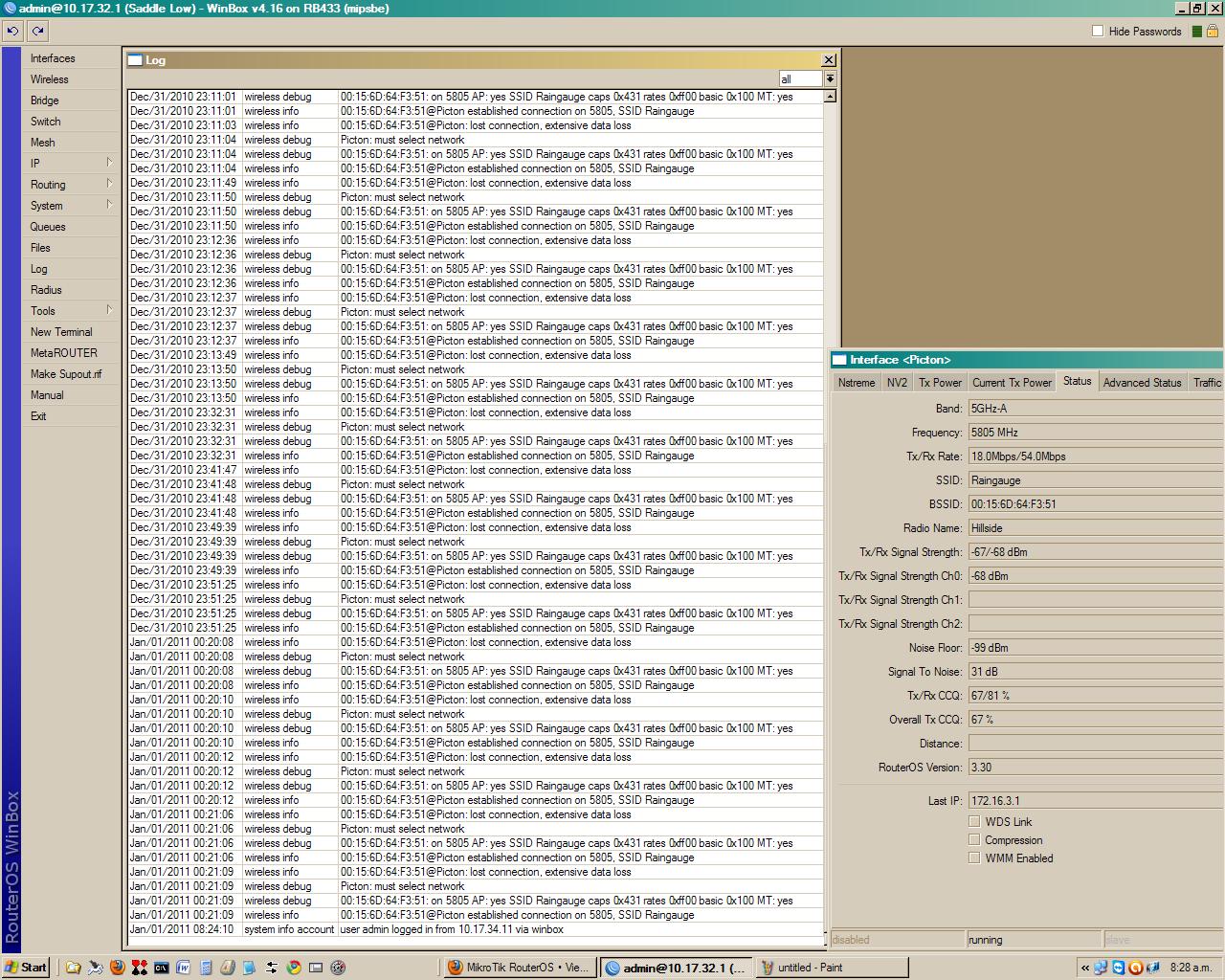The height and width of the screenshot is (980, 1225).
Task: Open the calculator icon in quick launch
Action: [x=206, y=968]
